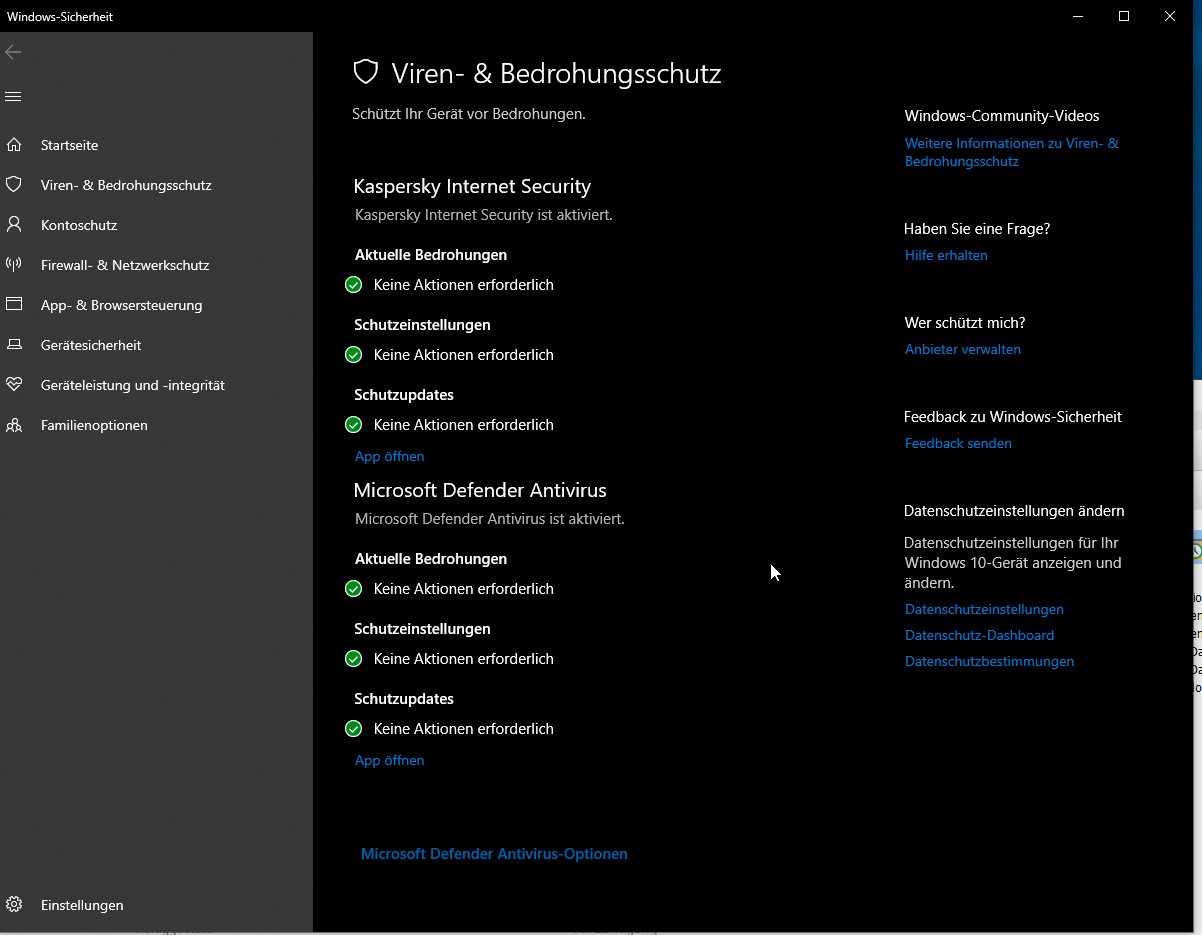
Task: Click the Einstellungen gear icon
Action: tap(14, 905)
